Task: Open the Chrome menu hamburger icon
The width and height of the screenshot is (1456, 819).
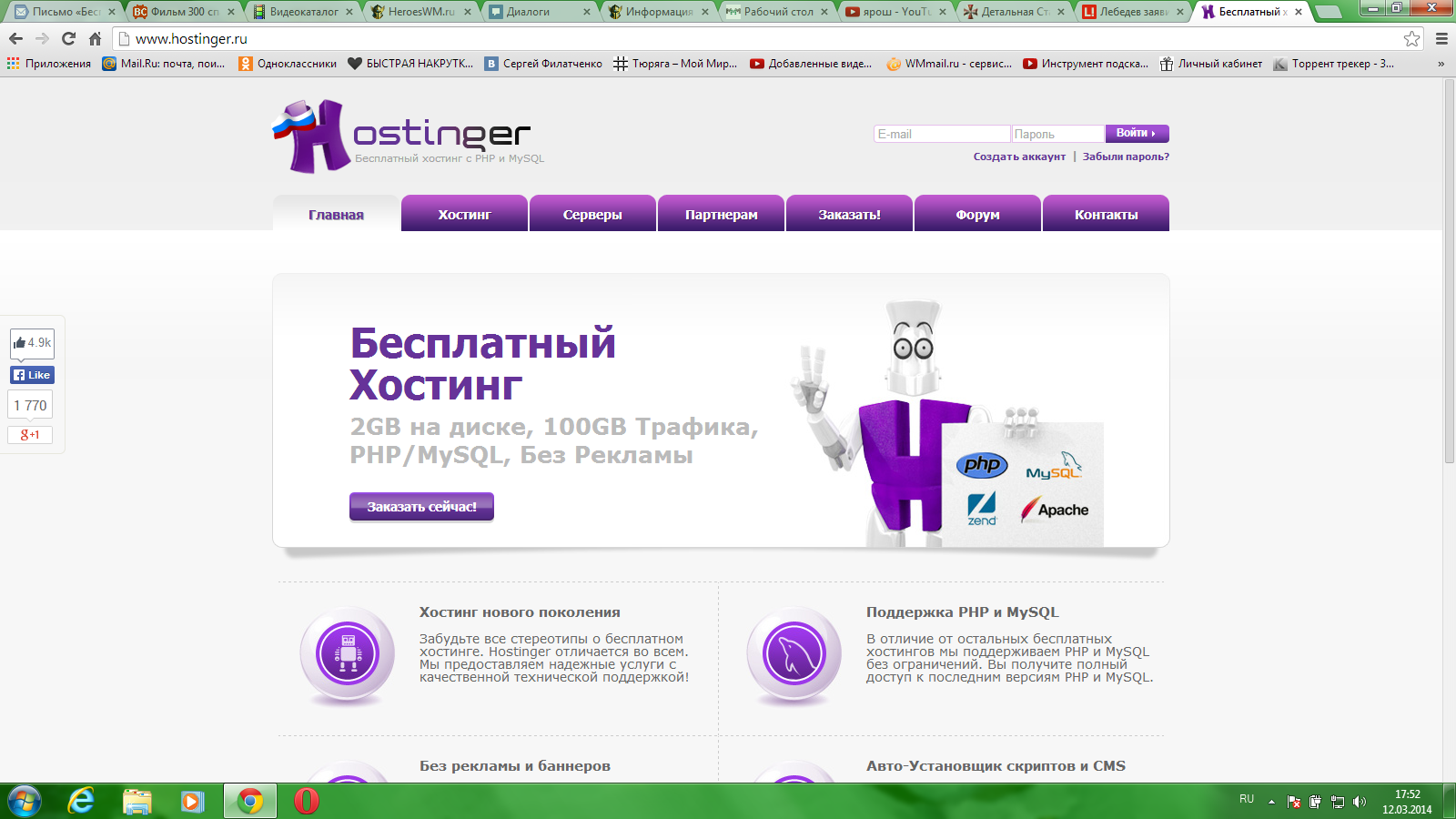Action: [1441, 38]
